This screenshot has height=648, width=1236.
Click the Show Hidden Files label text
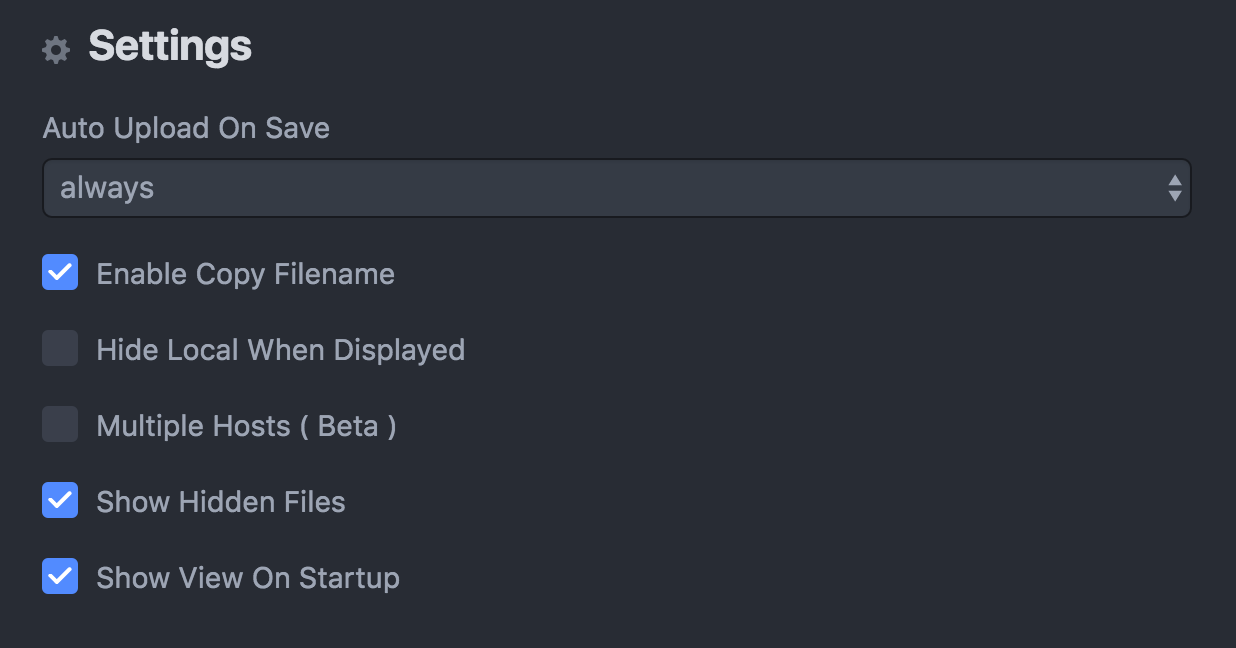tap(220, 502)
